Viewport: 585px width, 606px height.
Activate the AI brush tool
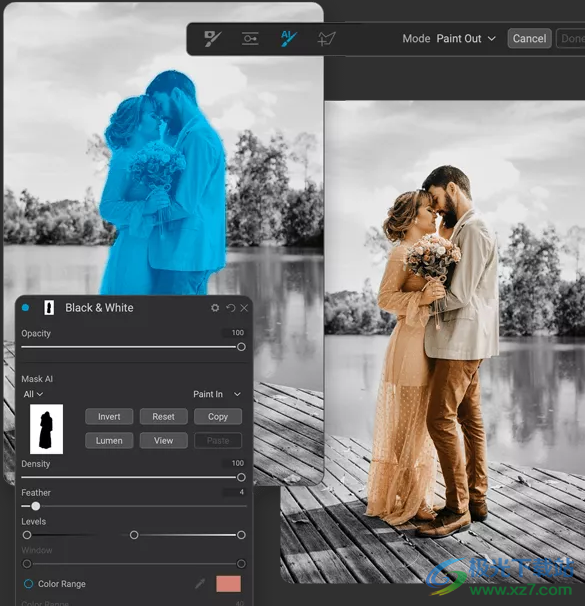pyautogui.click(x=288, y=39)
